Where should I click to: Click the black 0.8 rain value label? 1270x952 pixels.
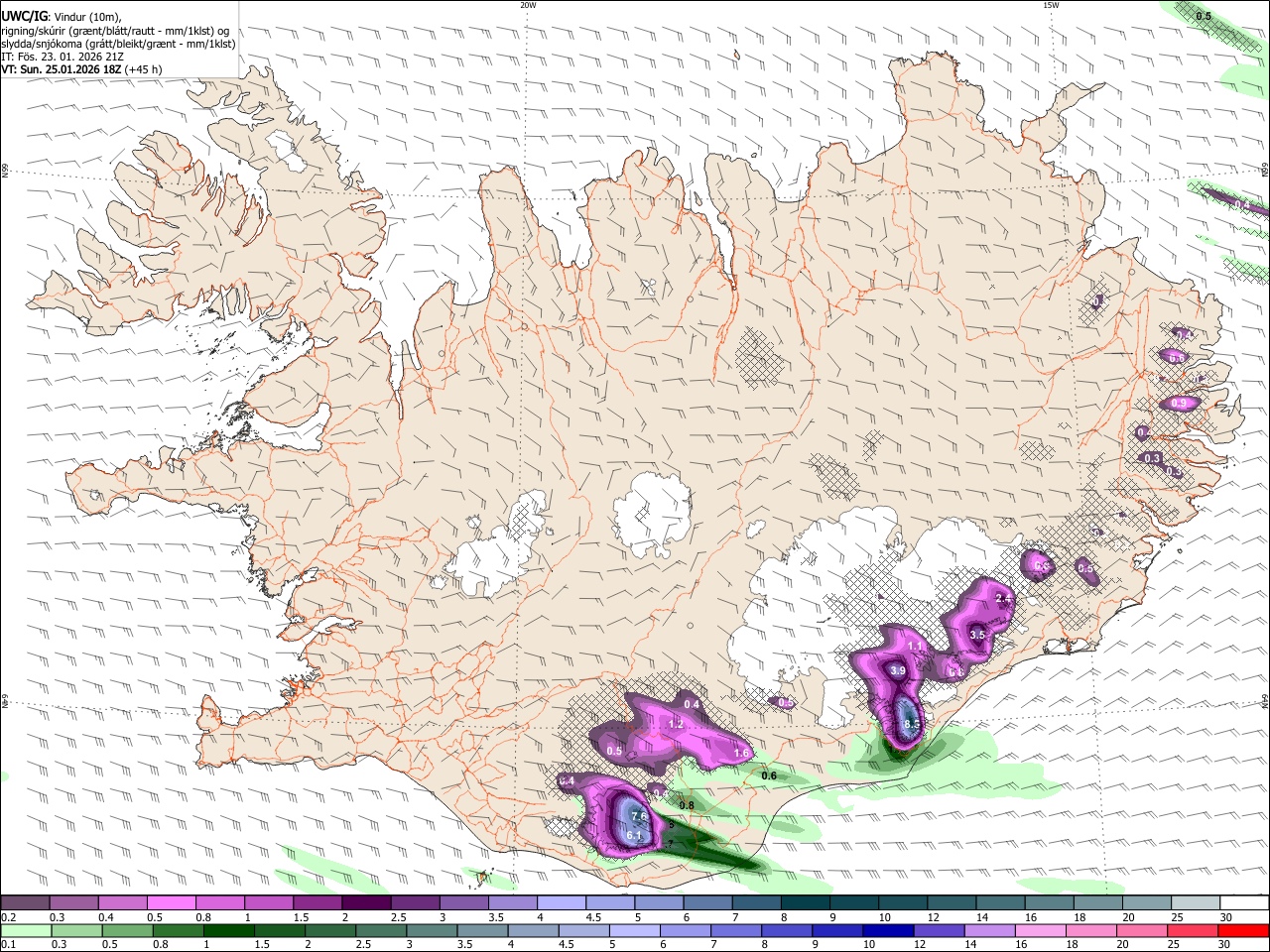click(x=686, y=805)
